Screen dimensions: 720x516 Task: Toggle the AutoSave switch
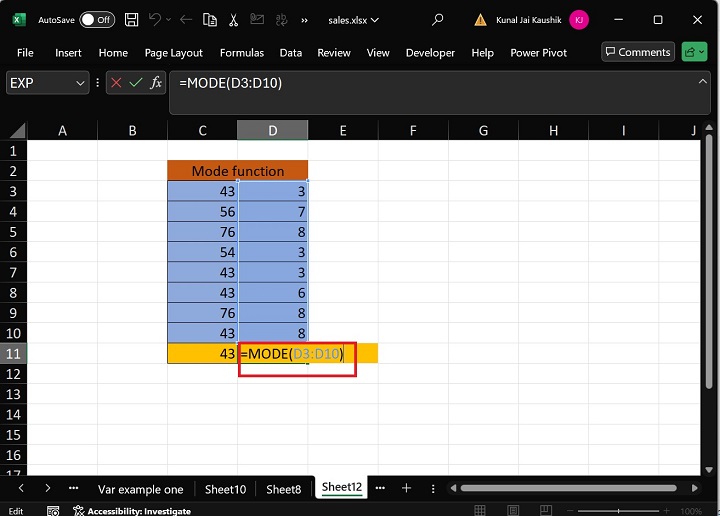pos(97,20)
